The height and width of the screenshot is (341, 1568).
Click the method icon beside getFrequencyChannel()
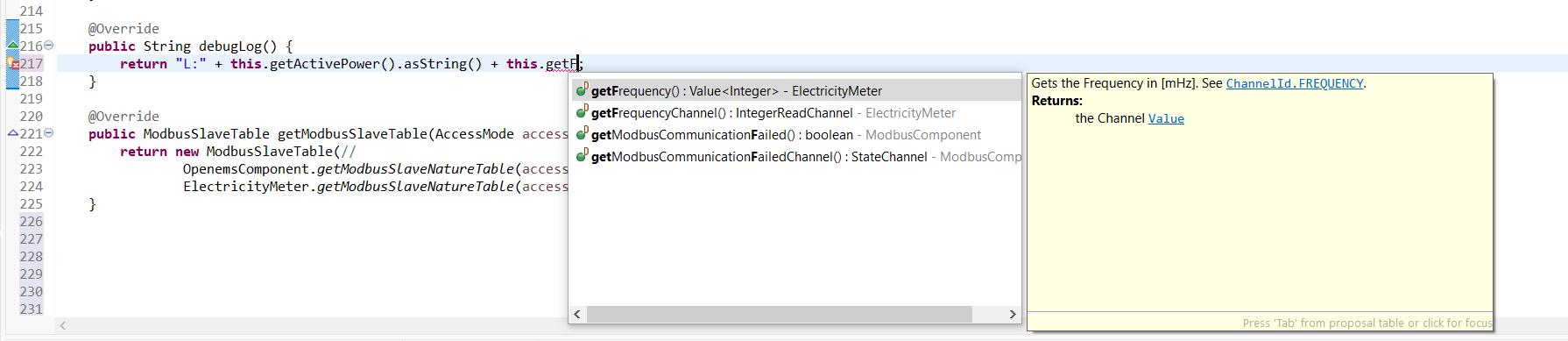click(582, 112)
